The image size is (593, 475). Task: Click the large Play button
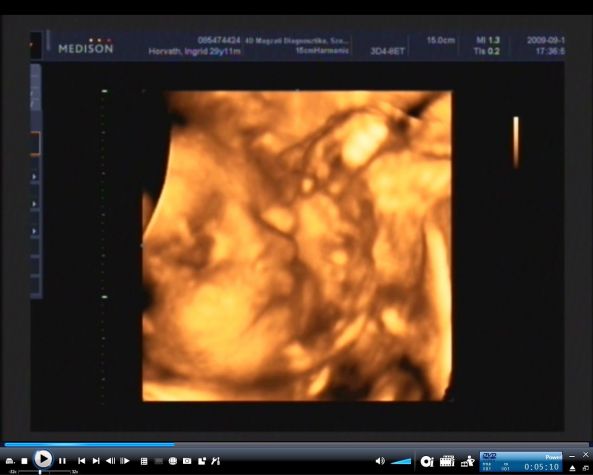43,459
